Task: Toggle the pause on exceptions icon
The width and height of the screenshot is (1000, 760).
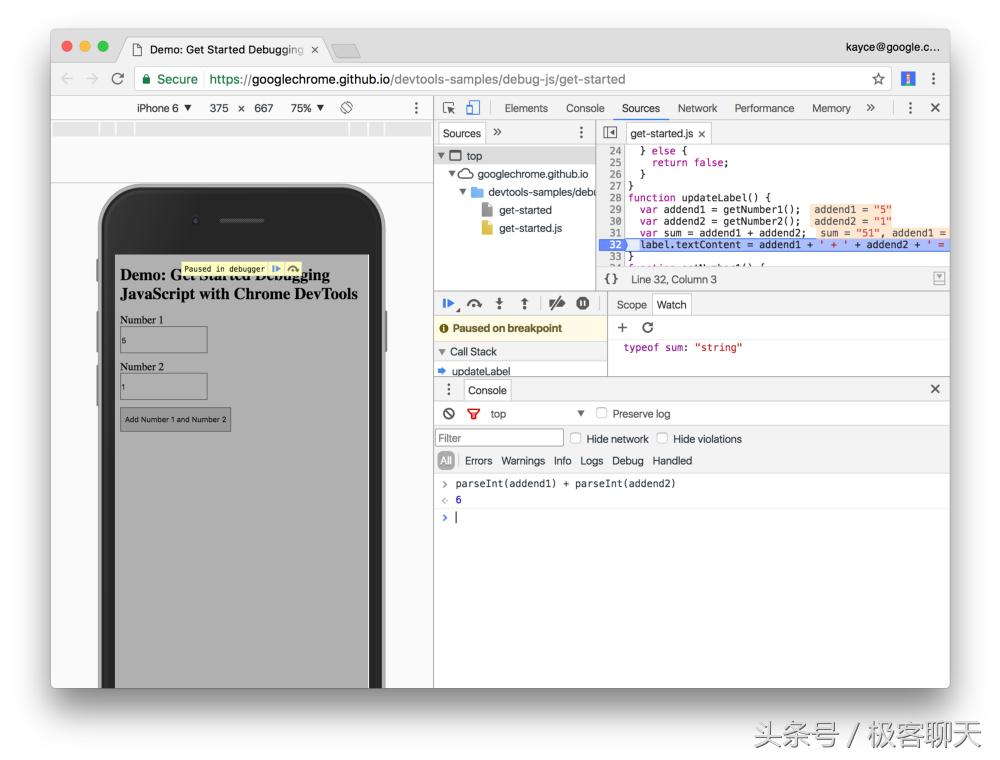Action: tap(583, 304)
